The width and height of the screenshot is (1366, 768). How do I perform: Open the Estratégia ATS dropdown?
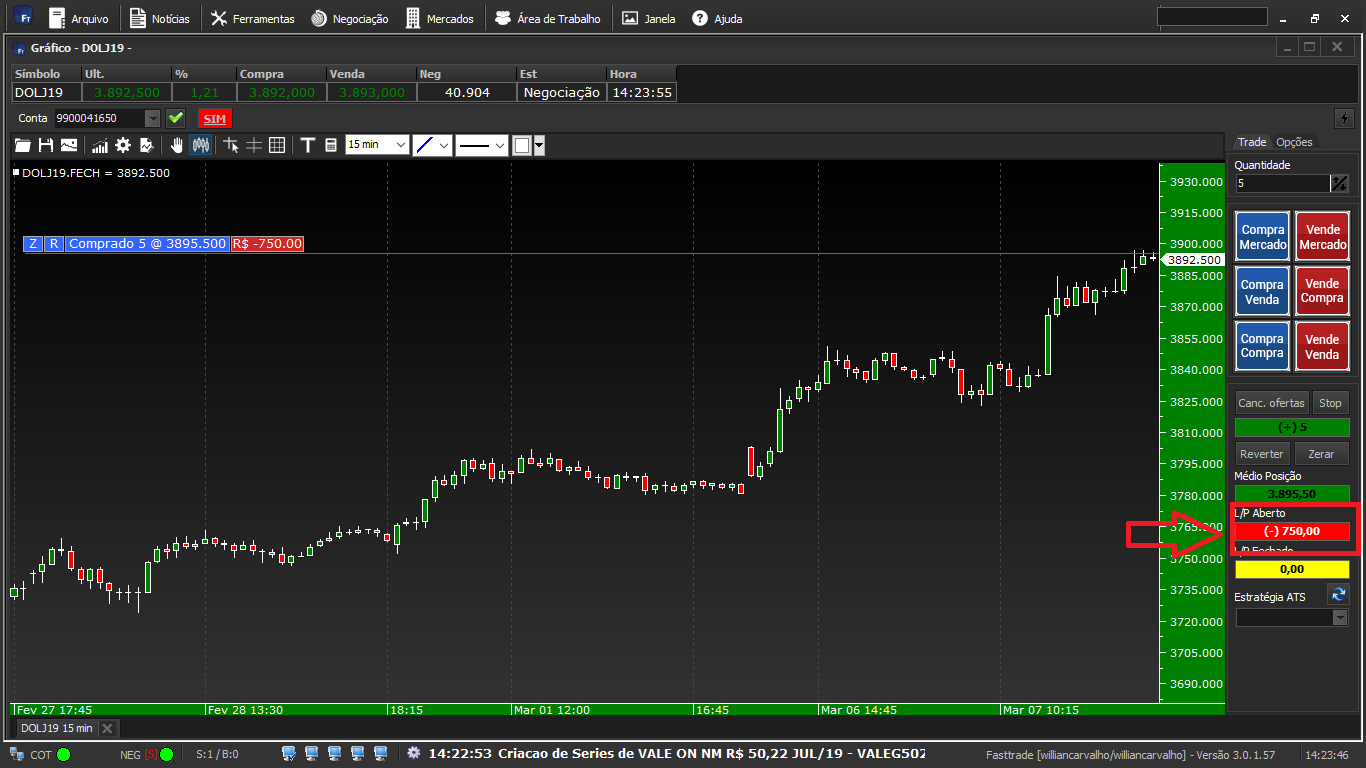(1292, 618)
